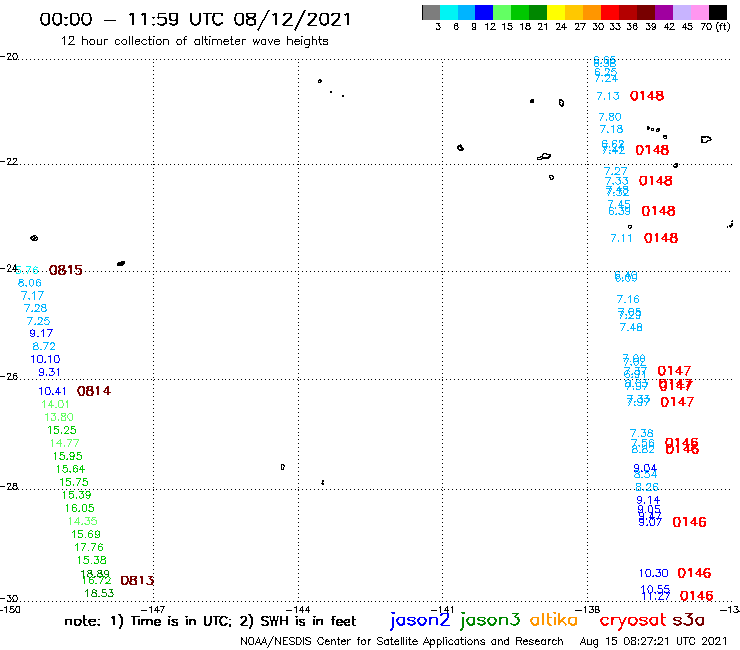
Task: Click the pink swatch near the 70 label
Action: click(699, 12)
